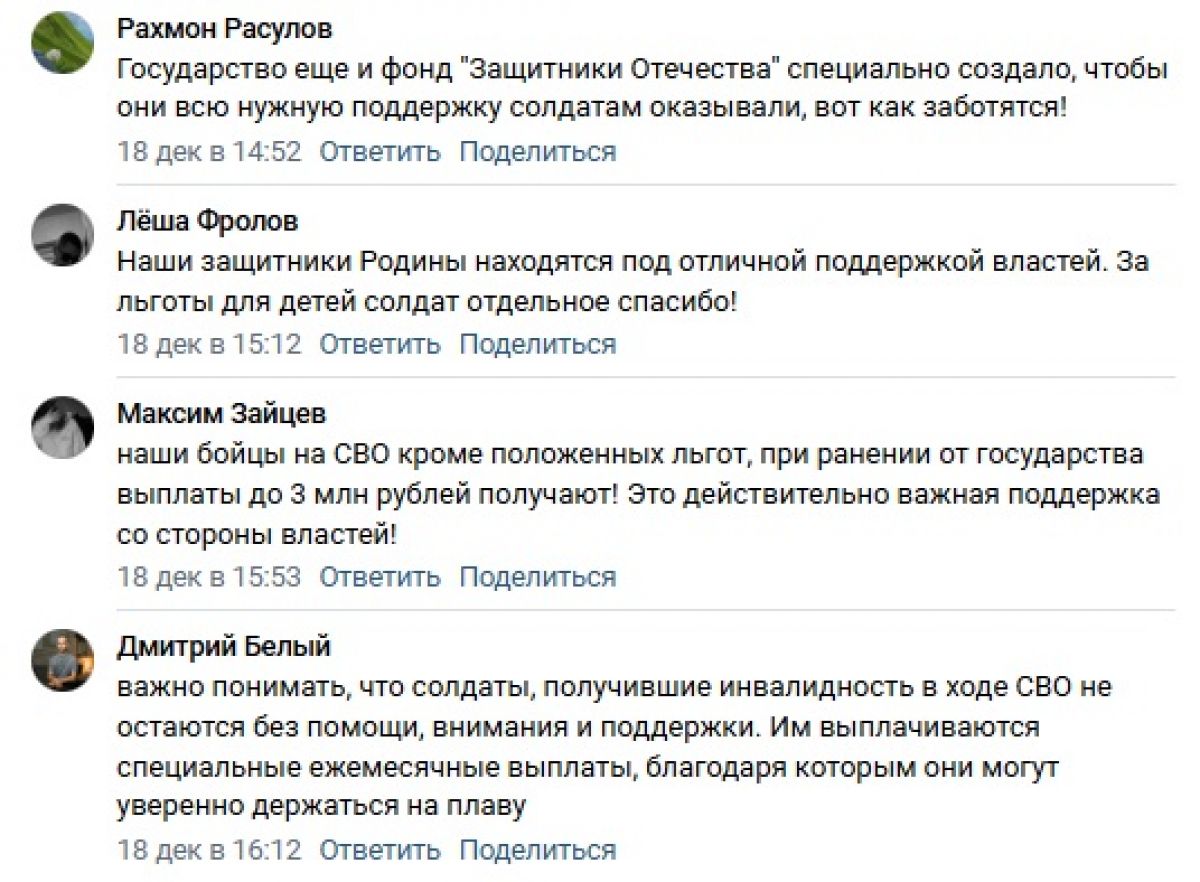Viewport: 1200px width, 882px height.
Task: Reply to Максим Зайцев's comment
Action: pyautogui.click(x=379, y=577)
